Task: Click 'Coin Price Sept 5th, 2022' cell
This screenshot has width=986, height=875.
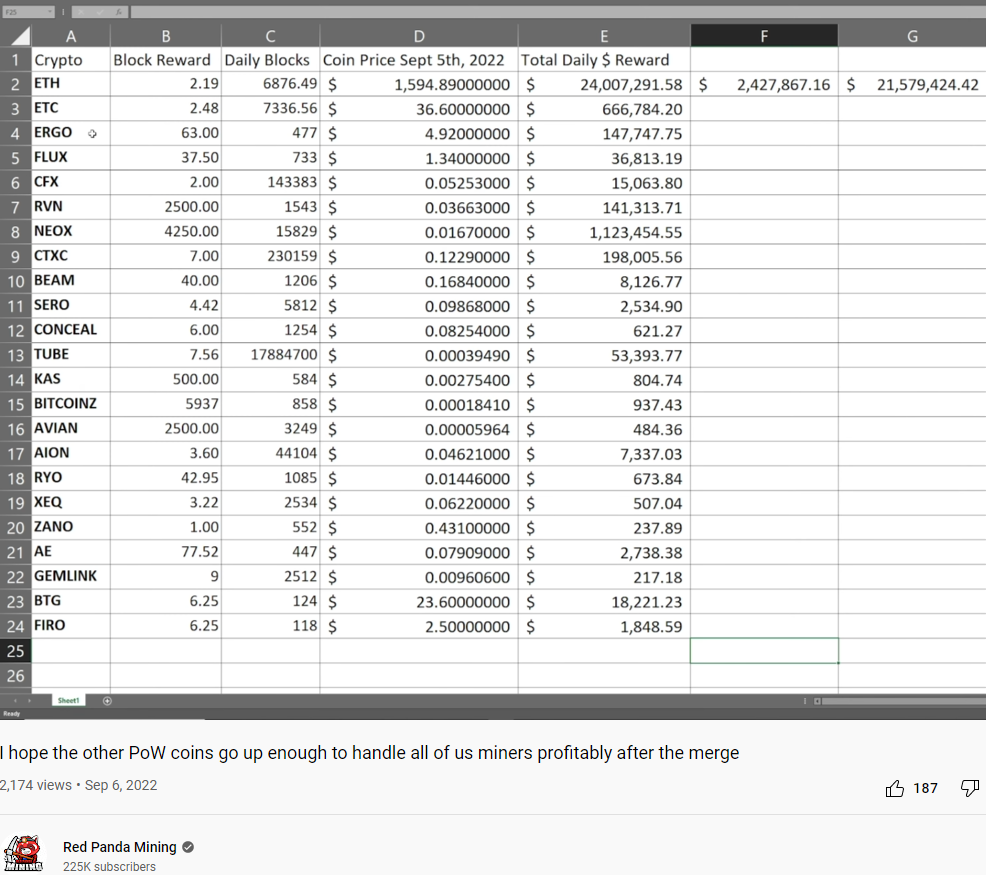Action: pyautogui.click(x=419, y=60)
